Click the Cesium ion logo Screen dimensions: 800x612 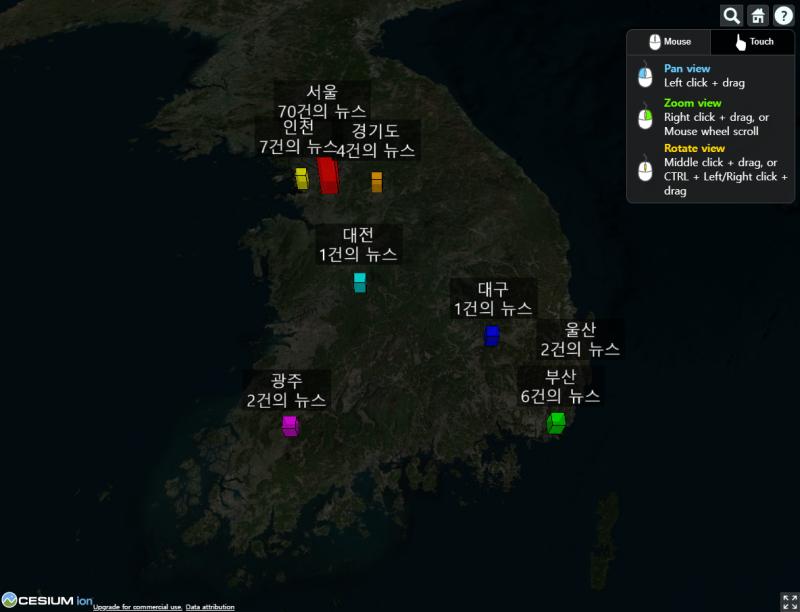pos(47,600)
